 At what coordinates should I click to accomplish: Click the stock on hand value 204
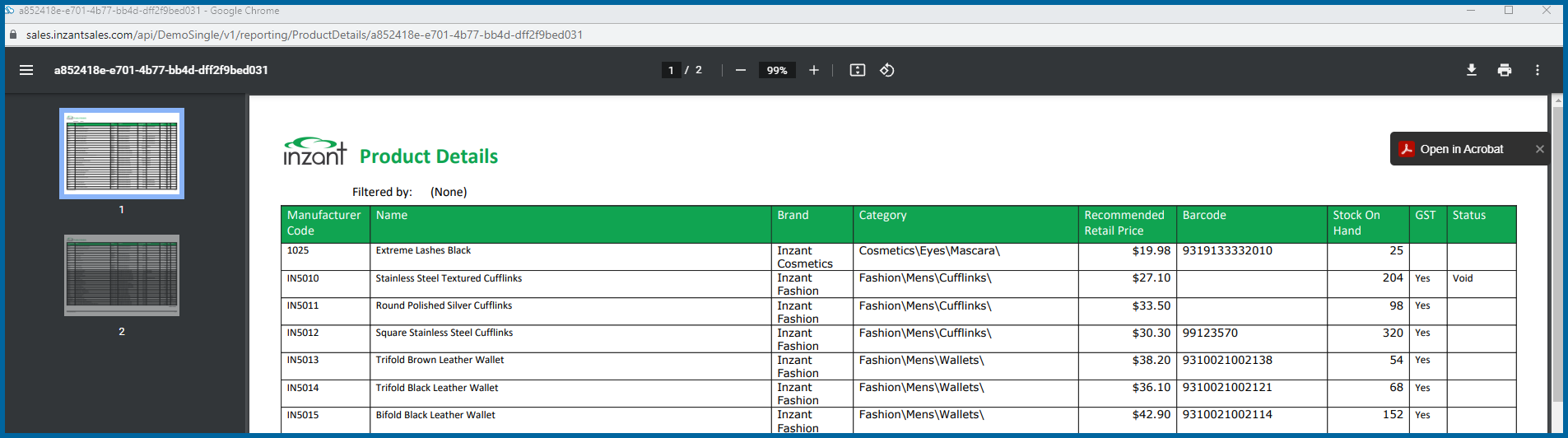1393,277
